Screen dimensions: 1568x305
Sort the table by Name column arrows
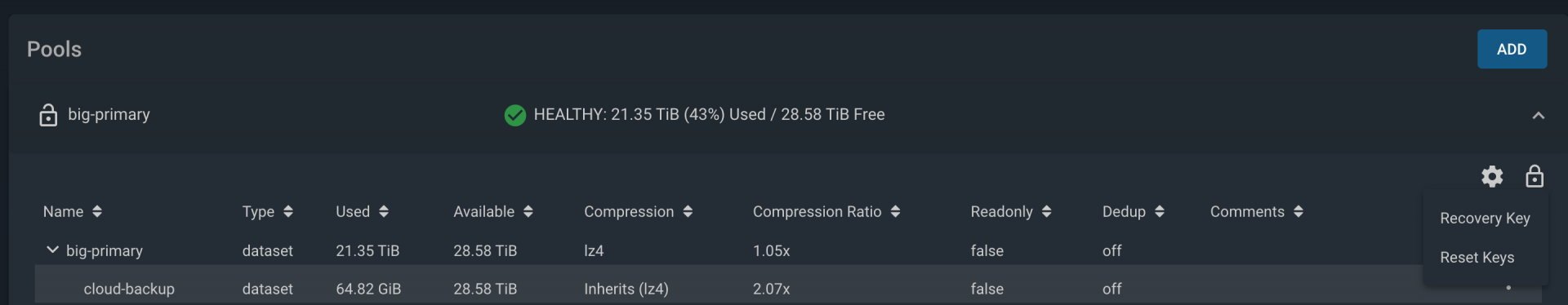tap(97, 211)
